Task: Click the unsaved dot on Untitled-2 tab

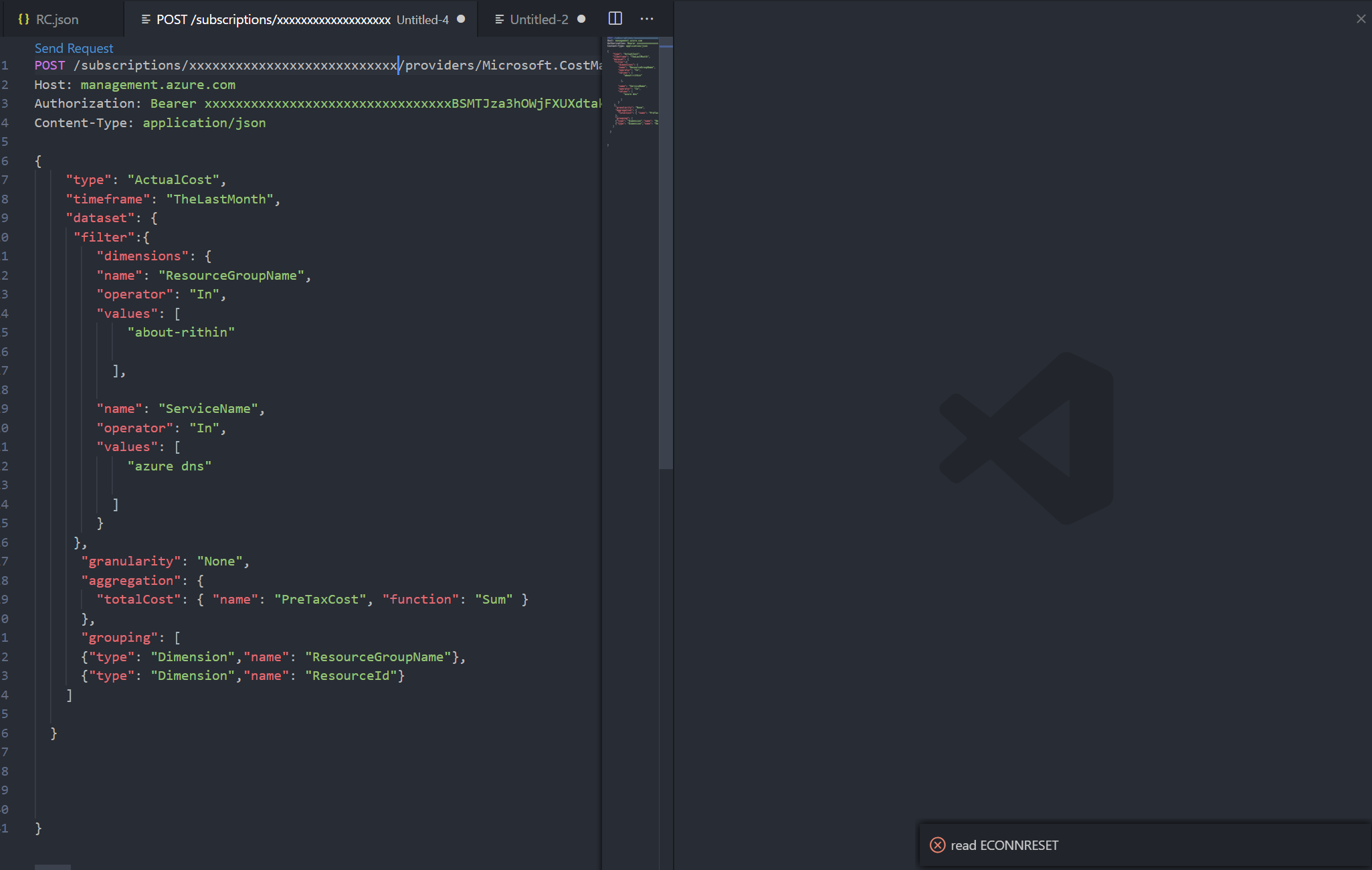Action: point(581,19)
